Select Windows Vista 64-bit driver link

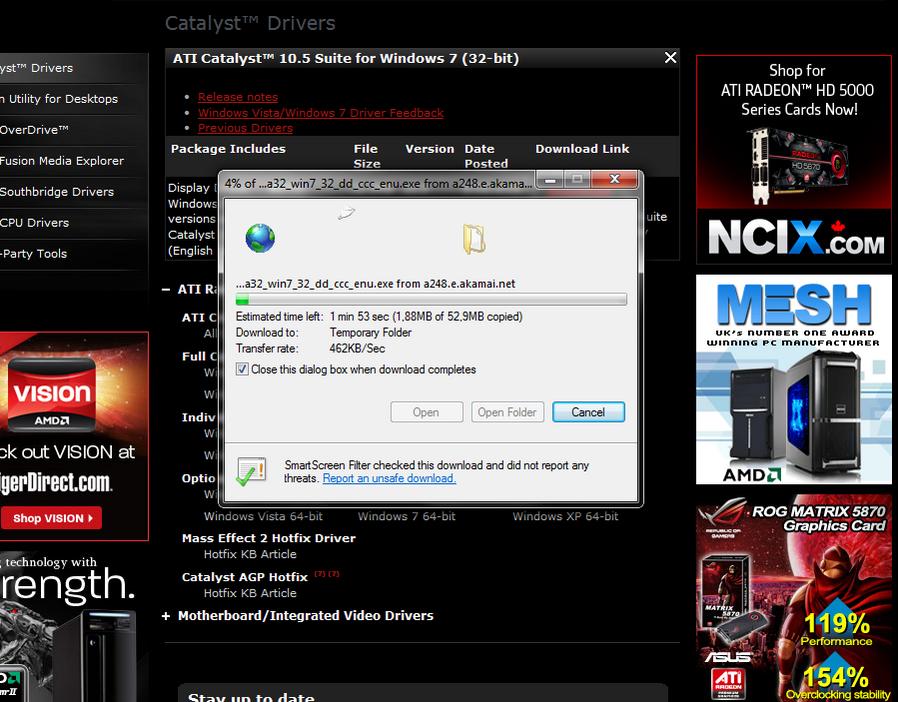[x=263, y=516]
